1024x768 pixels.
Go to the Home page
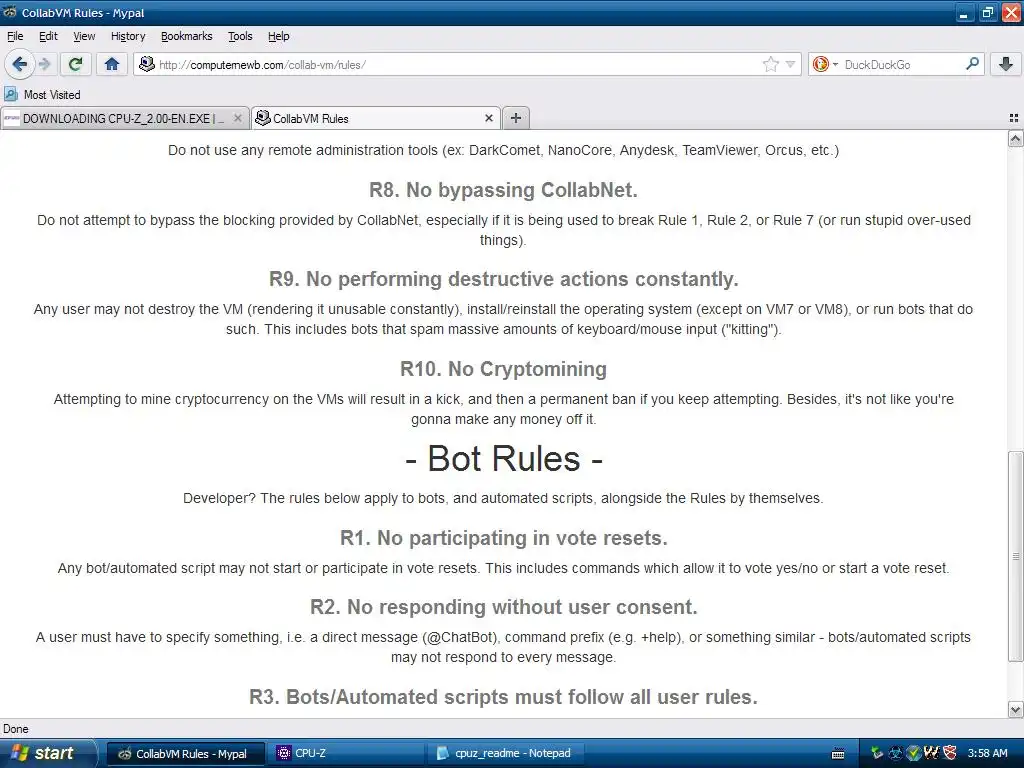coord(112,64)
